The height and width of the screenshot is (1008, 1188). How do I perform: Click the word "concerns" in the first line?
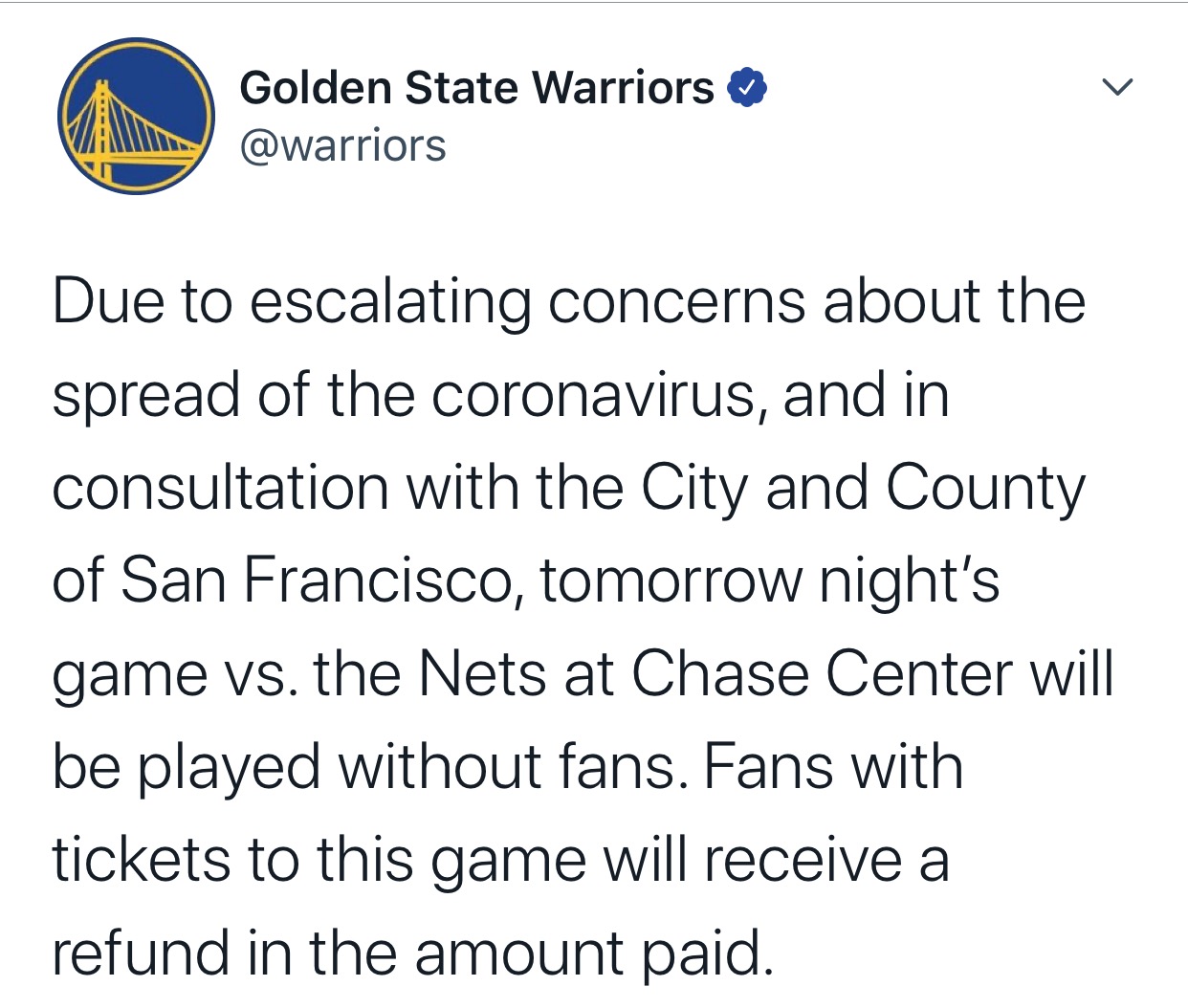pyautogui.click(x=677, y=302)
